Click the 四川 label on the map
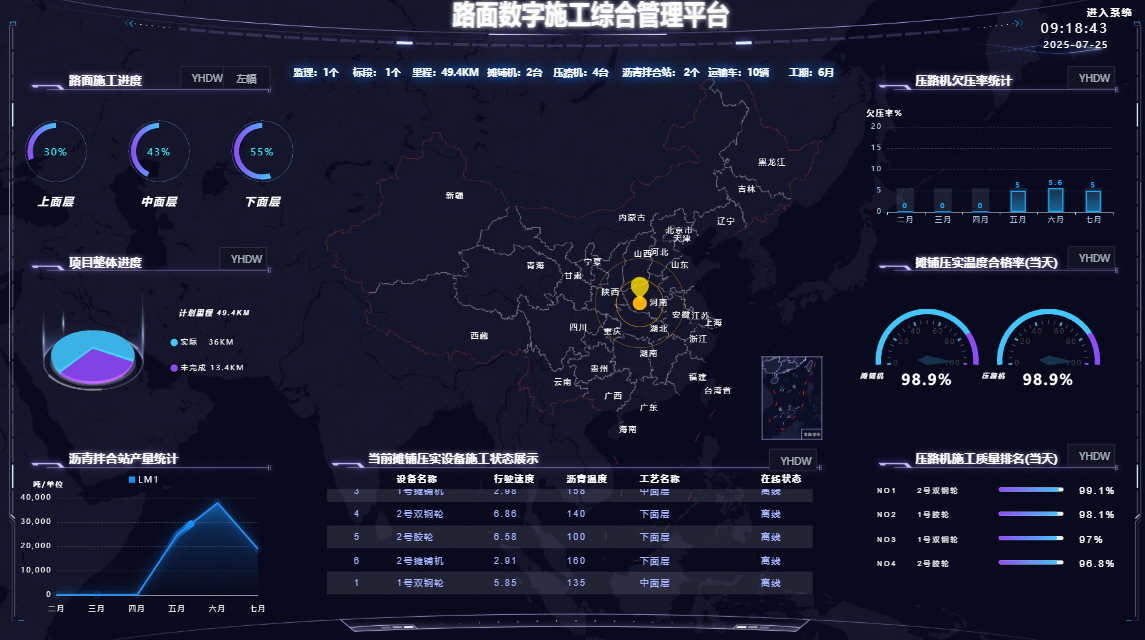 tap(578, 327)
